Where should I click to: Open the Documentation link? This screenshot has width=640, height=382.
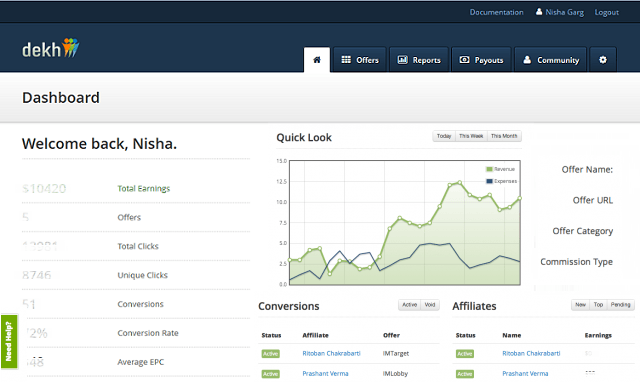tap(496, 12)
